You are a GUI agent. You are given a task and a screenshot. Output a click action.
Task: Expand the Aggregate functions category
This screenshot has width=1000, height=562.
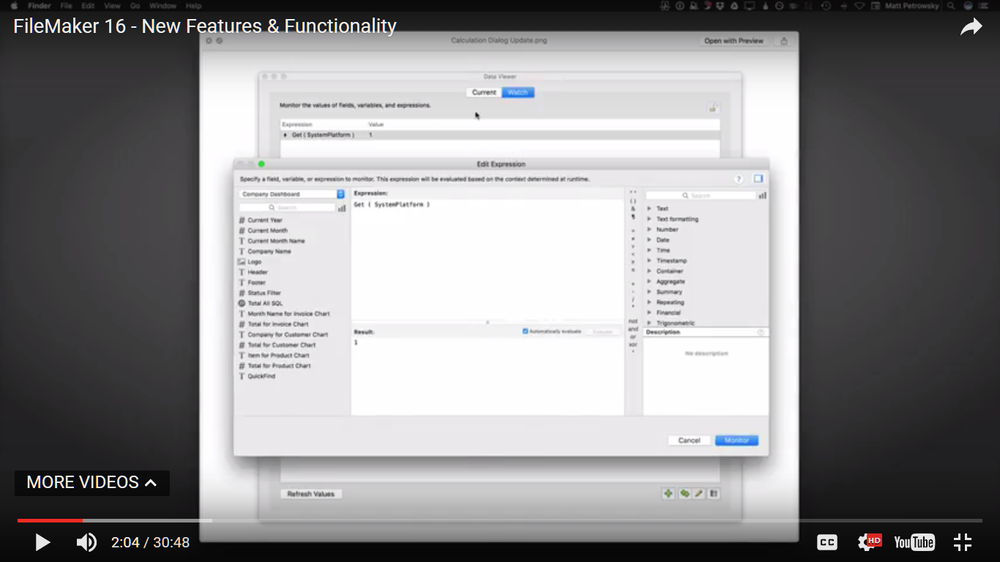tap(649, 281)
